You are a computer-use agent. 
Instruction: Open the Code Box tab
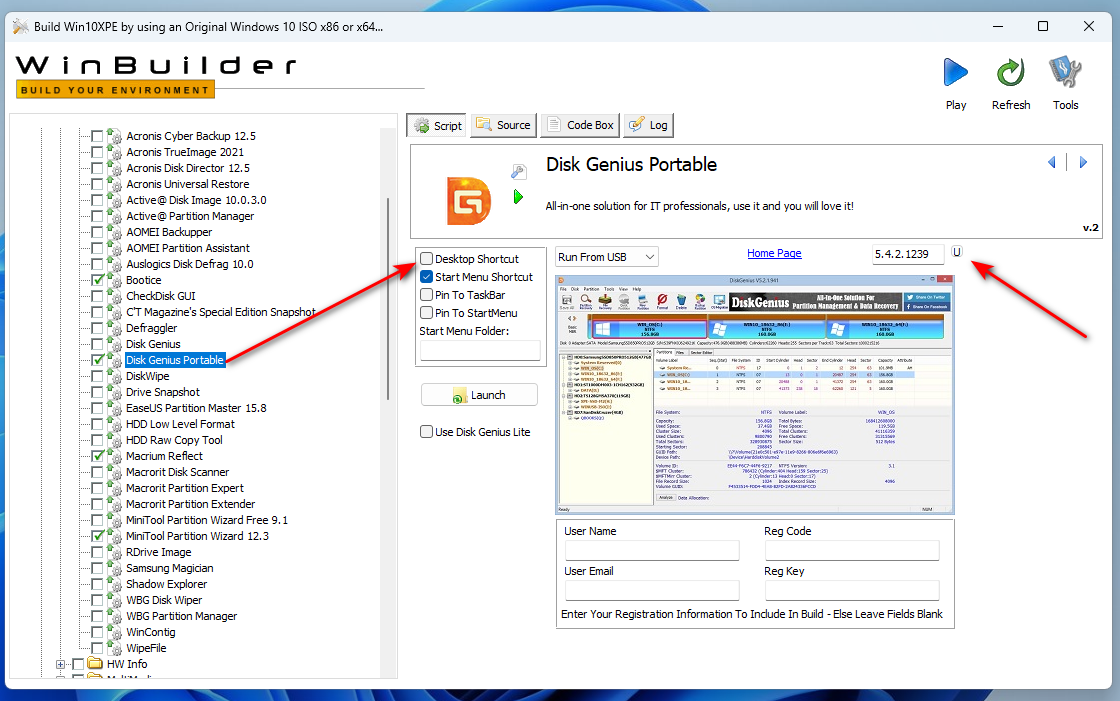click(580, 125)
